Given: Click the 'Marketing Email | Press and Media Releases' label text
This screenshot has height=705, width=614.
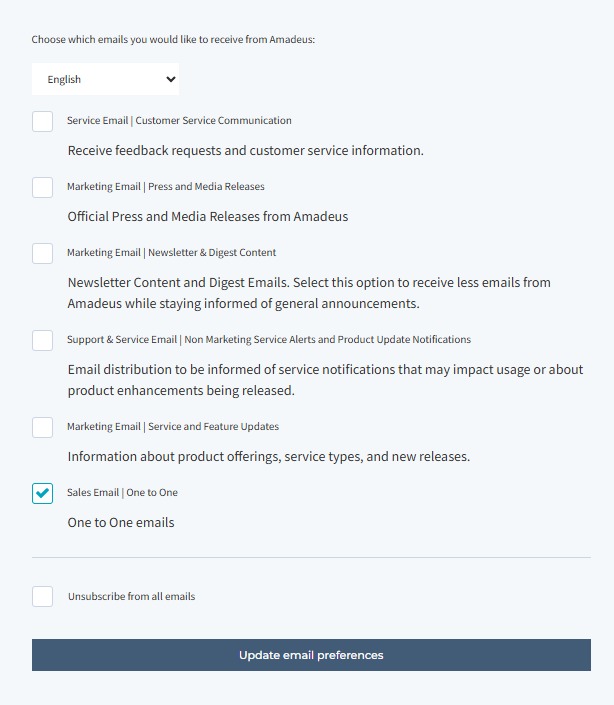Looking at the screenshot, I should [166, 187].
